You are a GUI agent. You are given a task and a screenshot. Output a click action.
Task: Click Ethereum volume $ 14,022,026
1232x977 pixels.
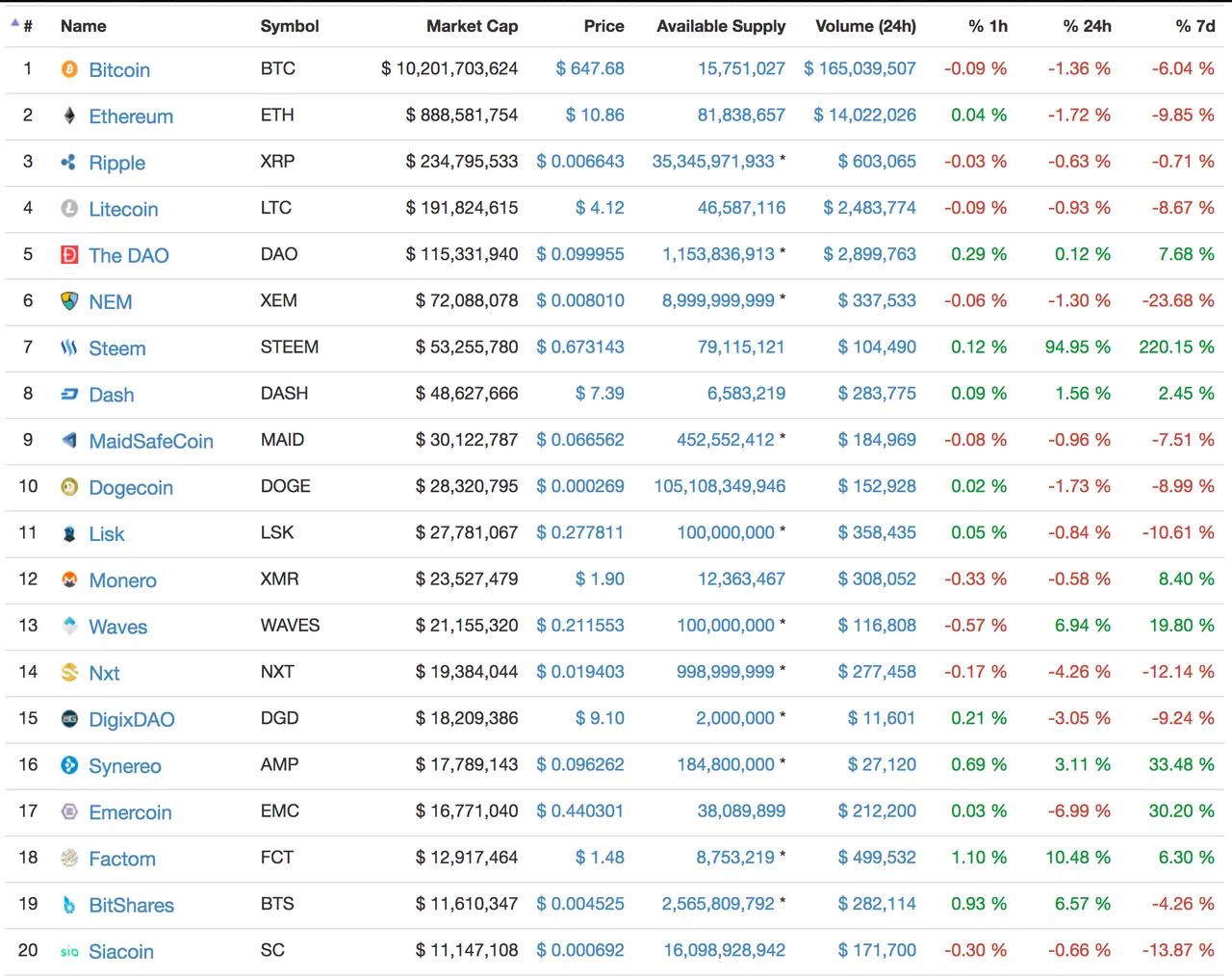[864, 115]
